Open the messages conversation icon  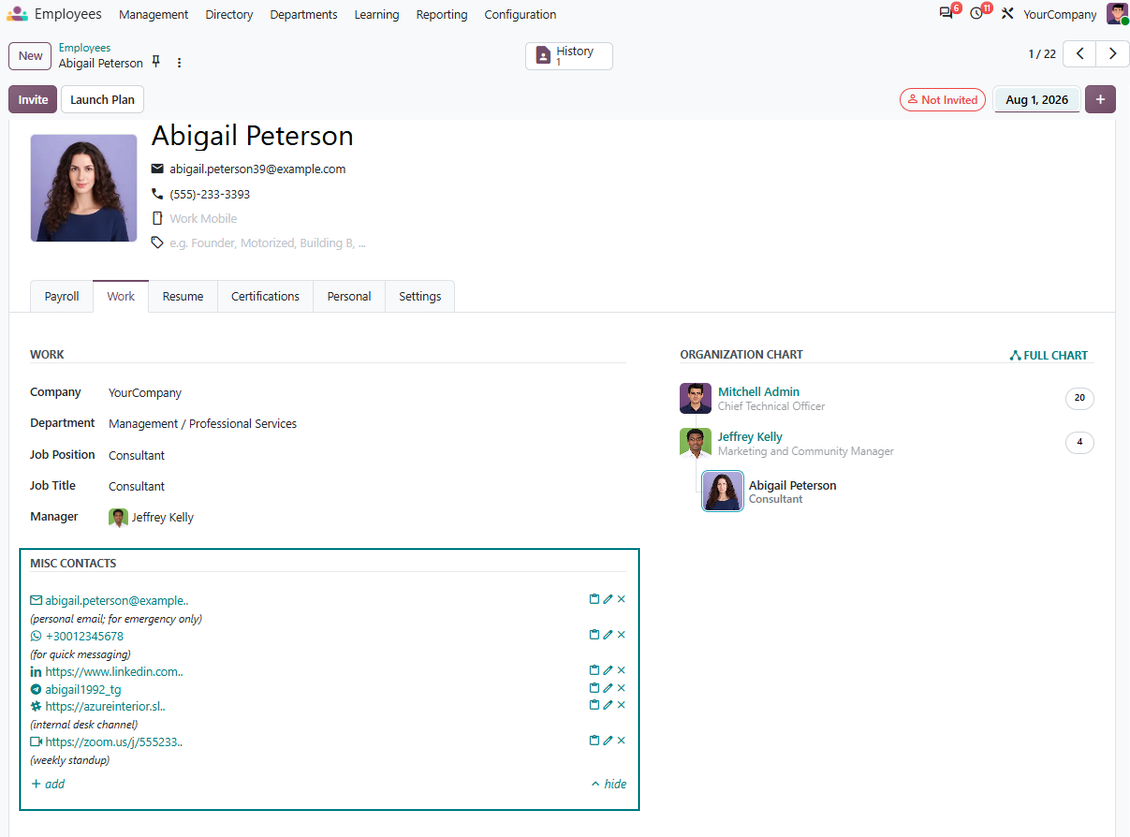click(946, 13)
